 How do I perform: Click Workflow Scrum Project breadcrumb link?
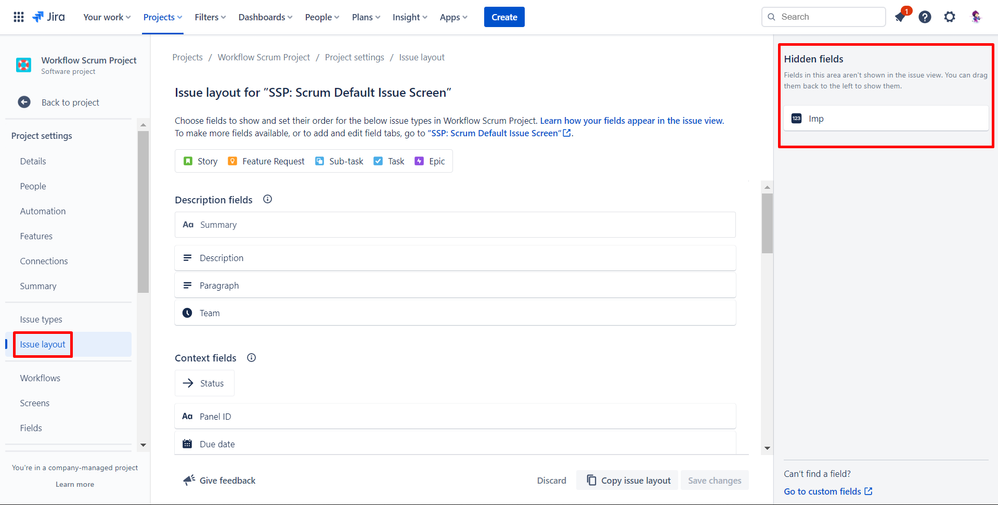(x=264, y=57)
